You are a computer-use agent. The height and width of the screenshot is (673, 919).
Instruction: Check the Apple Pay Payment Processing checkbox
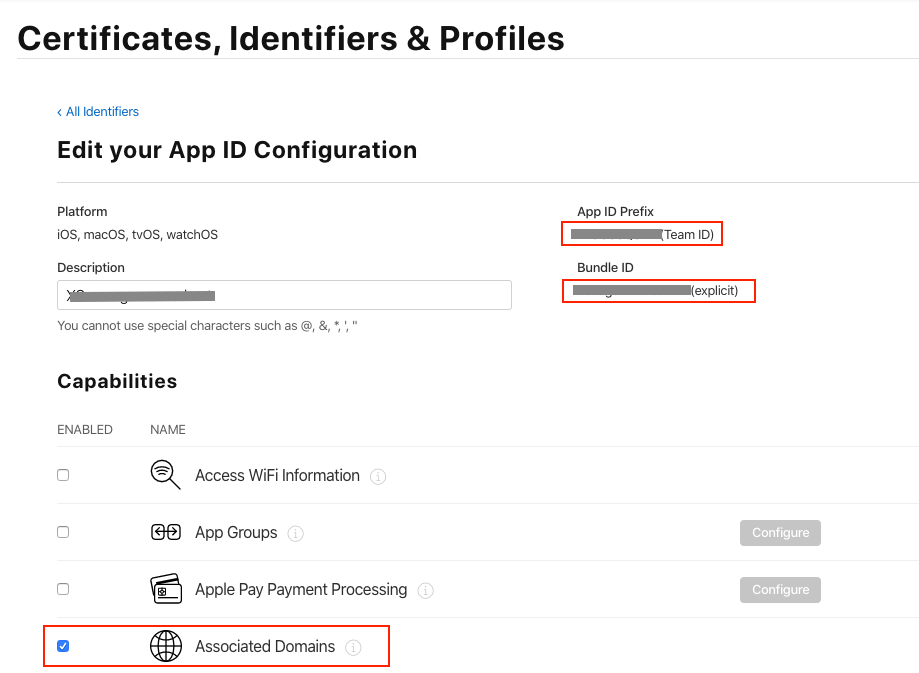63,589
